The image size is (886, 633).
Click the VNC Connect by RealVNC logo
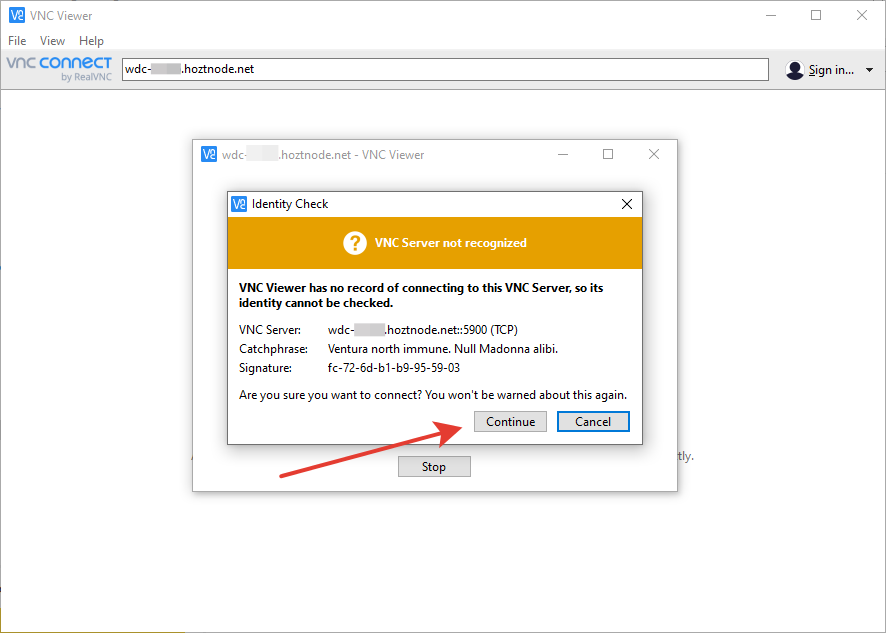(59, 69)
